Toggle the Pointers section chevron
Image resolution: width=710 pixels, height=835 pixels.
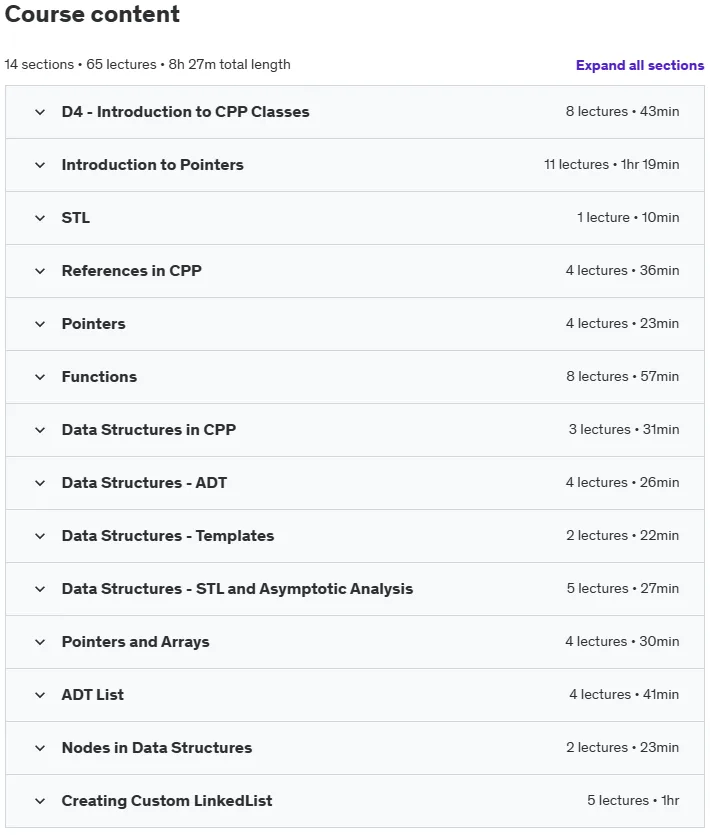point(40,324)
